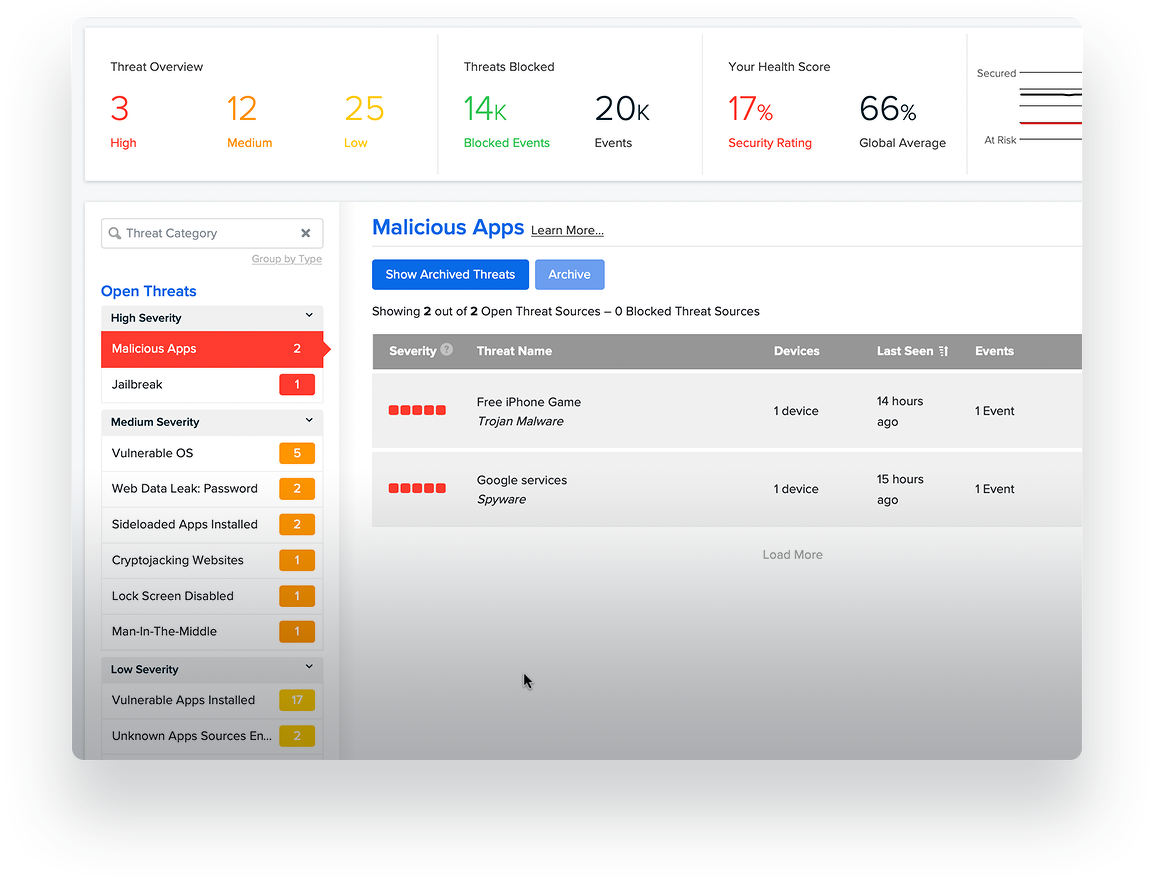Screen dimensions: 1159x880
Task: Open the Learn More link
Action: [x=567, y=231]
